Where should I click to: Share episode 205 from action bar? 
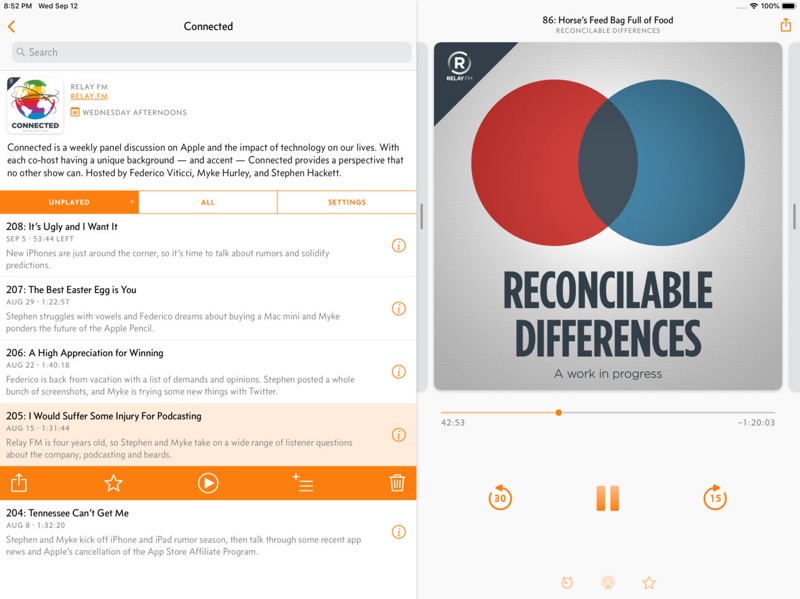pos(19,482)
